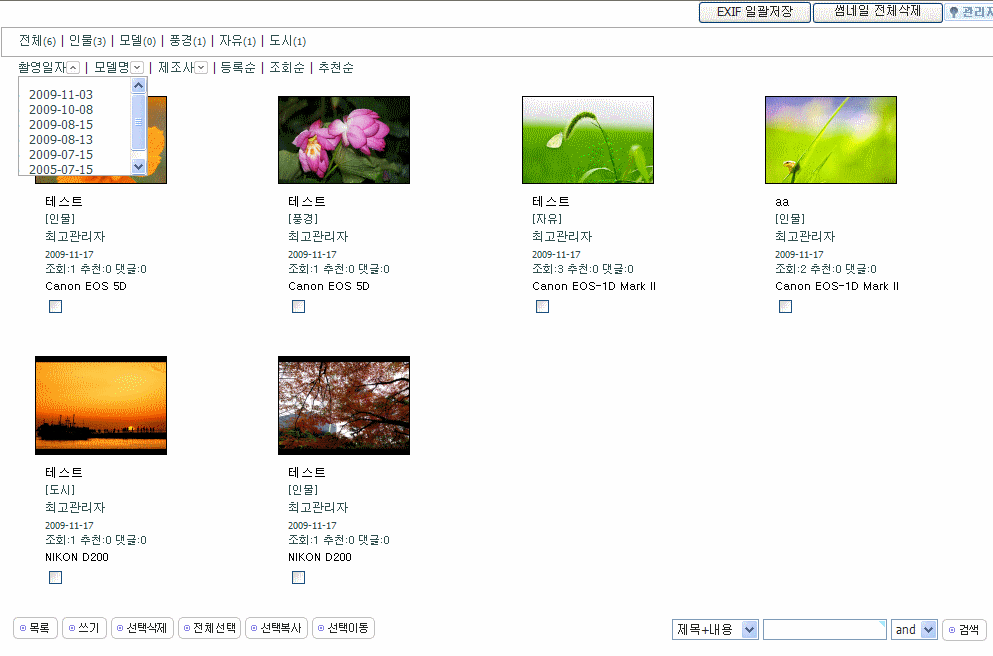This screenshot has width=993, height=656.
Task: Select the 도시(1) category tab
Action: (287, 41)
